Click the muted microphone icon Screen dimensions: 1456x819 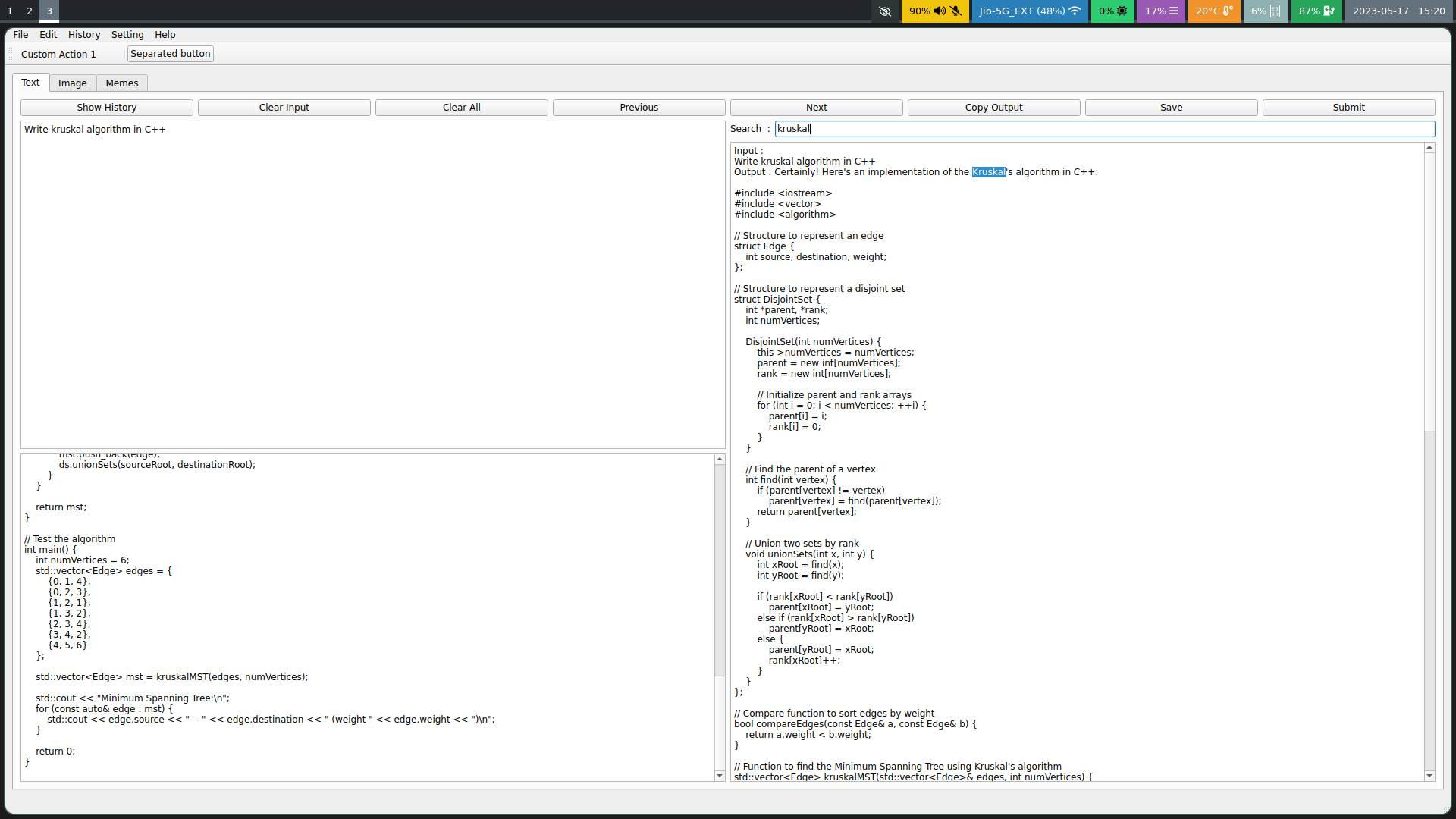[x=957, y=11]
